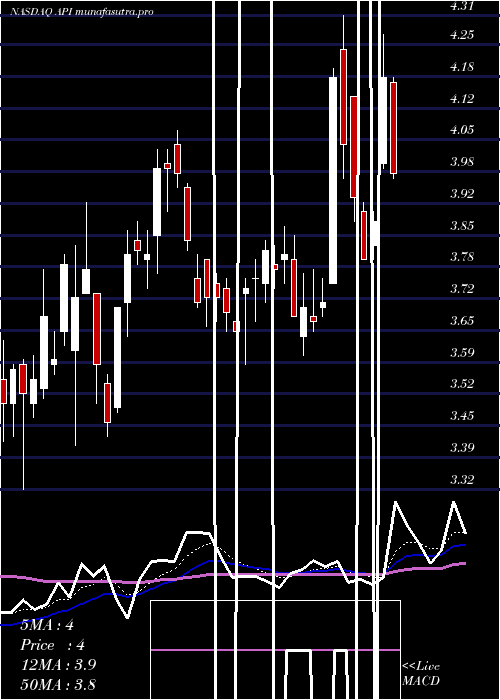Click the 5MA : 4 legend entry
Screen dimensions: 500x700
[x=47, y=625]
